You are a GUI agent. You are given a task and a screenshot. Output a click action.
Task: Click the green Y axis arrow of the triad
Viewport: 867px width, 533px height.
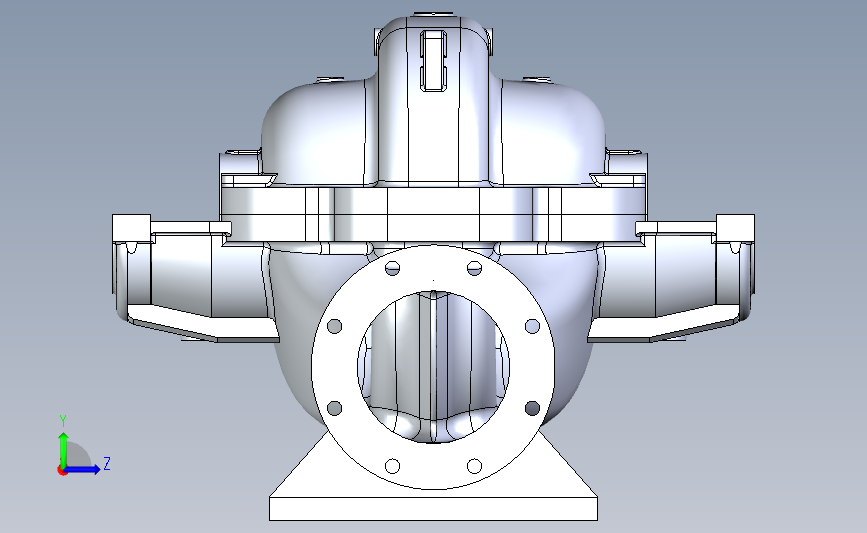[63, 450]
